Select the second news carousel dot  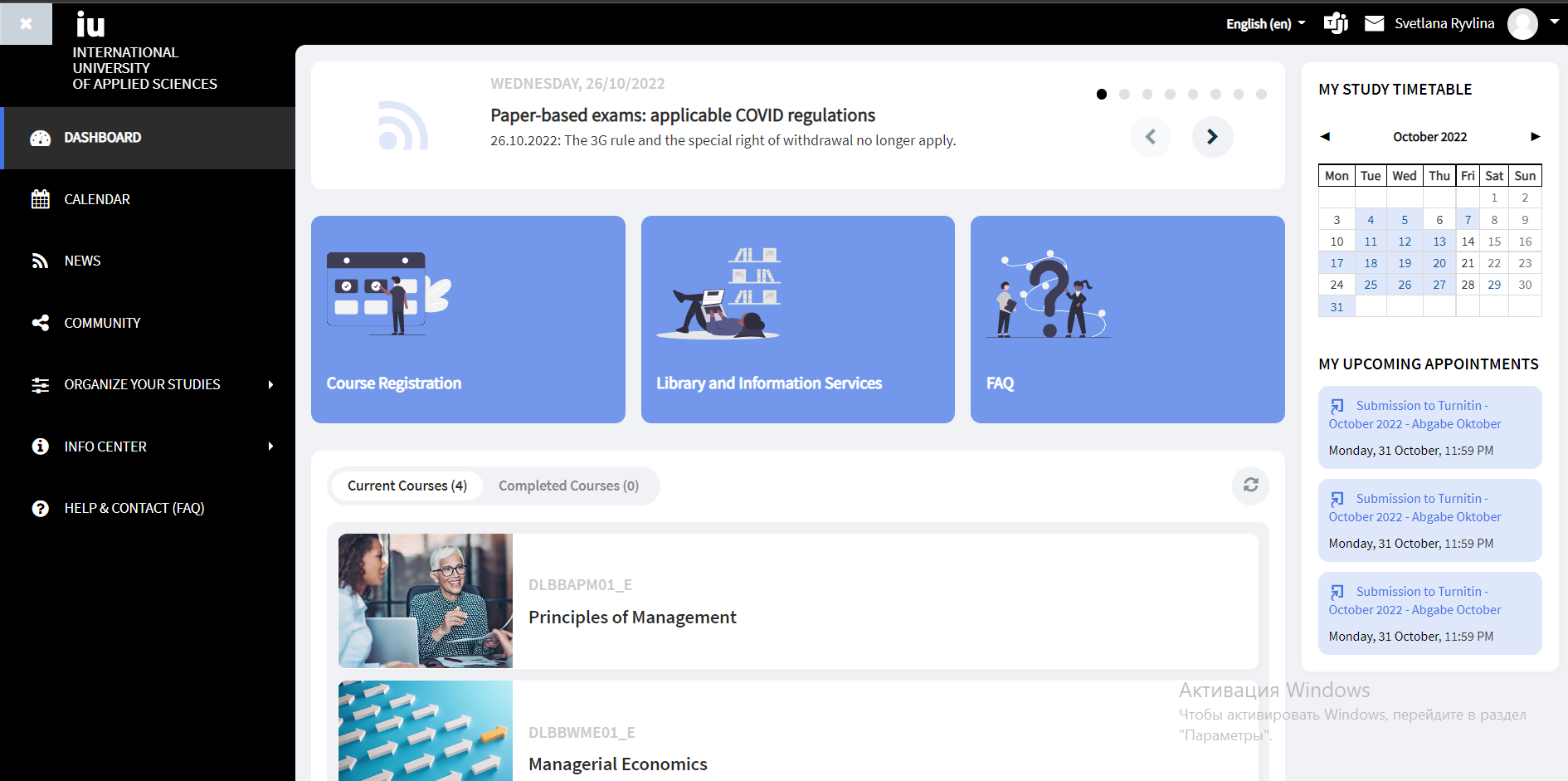click(1124, 94)
